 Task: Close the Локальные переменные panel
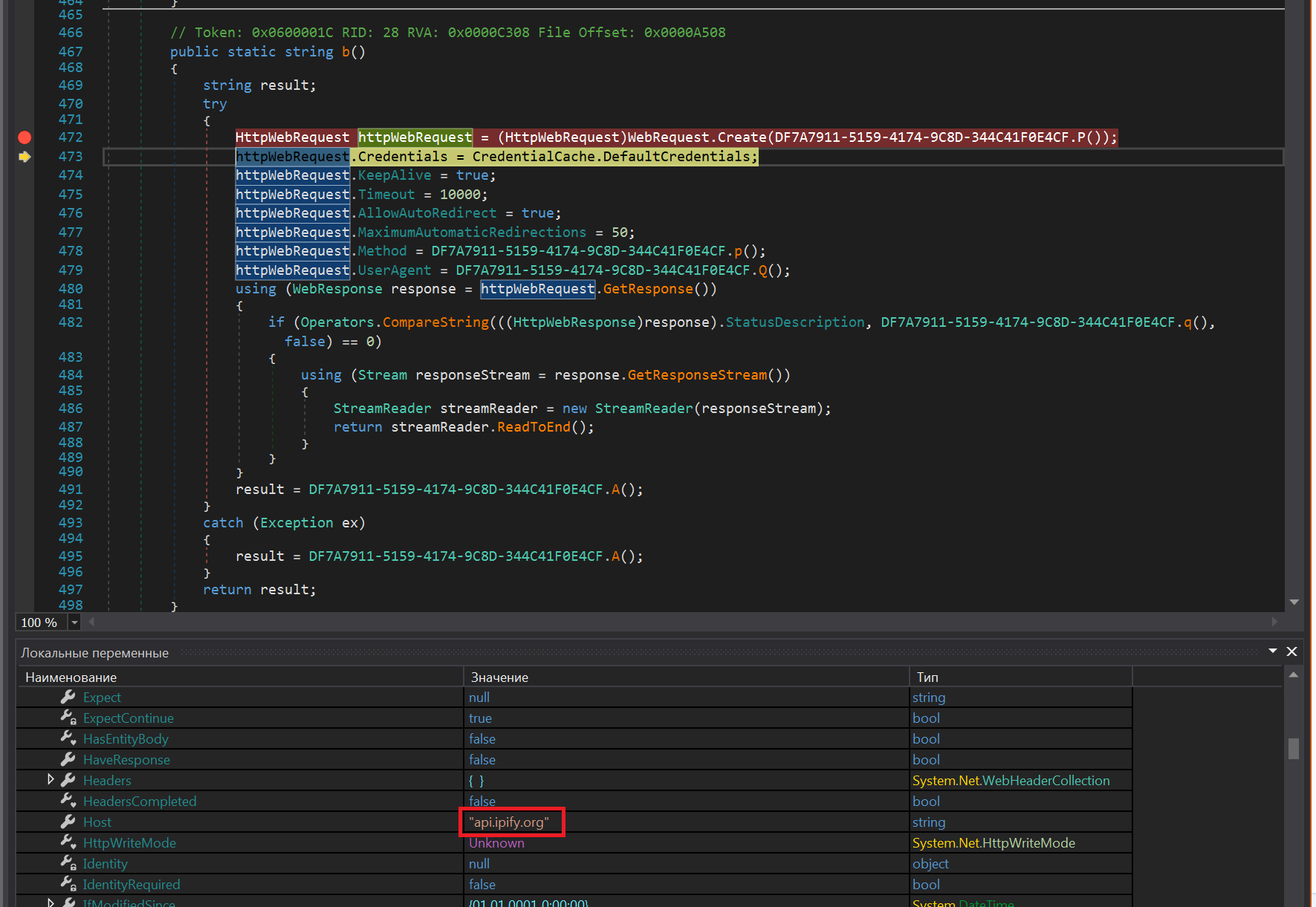click(x=1292, y=651)
